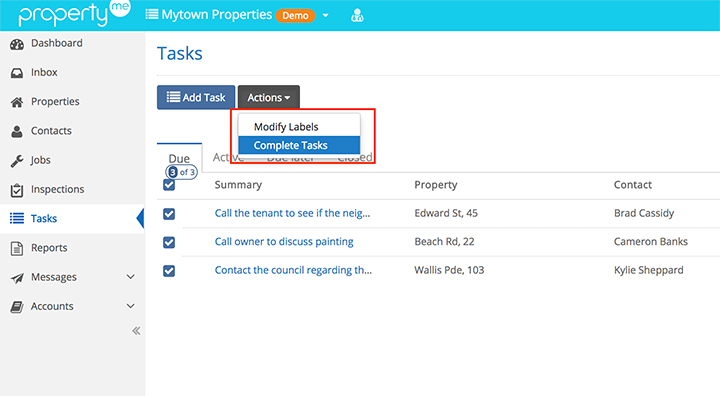Select the Tasks list icon in sidebar

(17, 219)
